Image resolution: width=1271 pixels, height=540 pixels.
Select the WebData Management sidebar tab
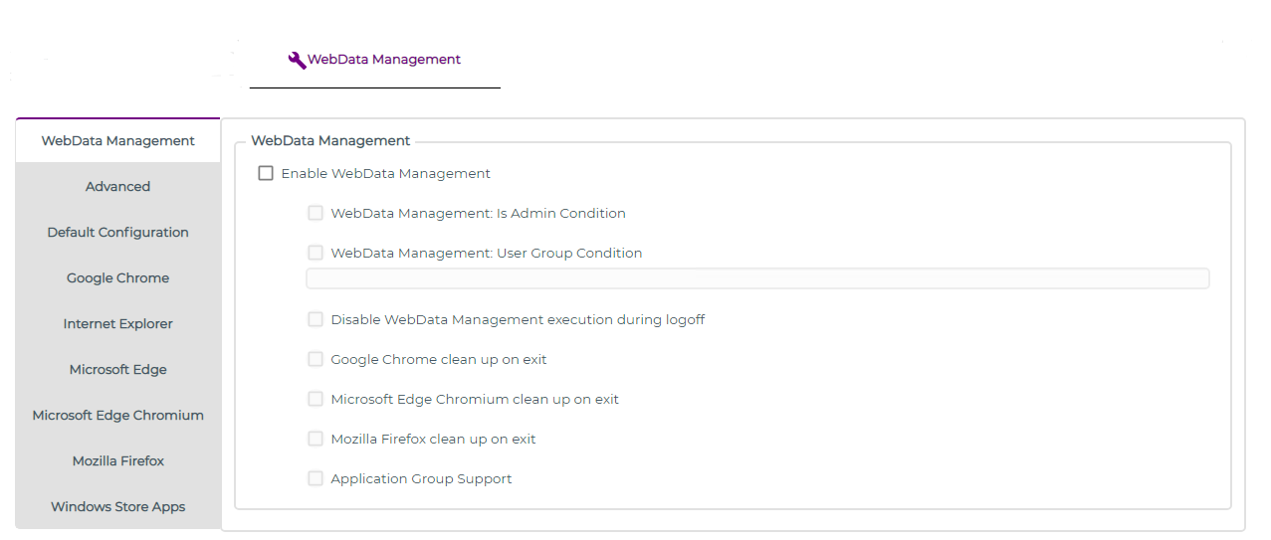tap(118, 141)
